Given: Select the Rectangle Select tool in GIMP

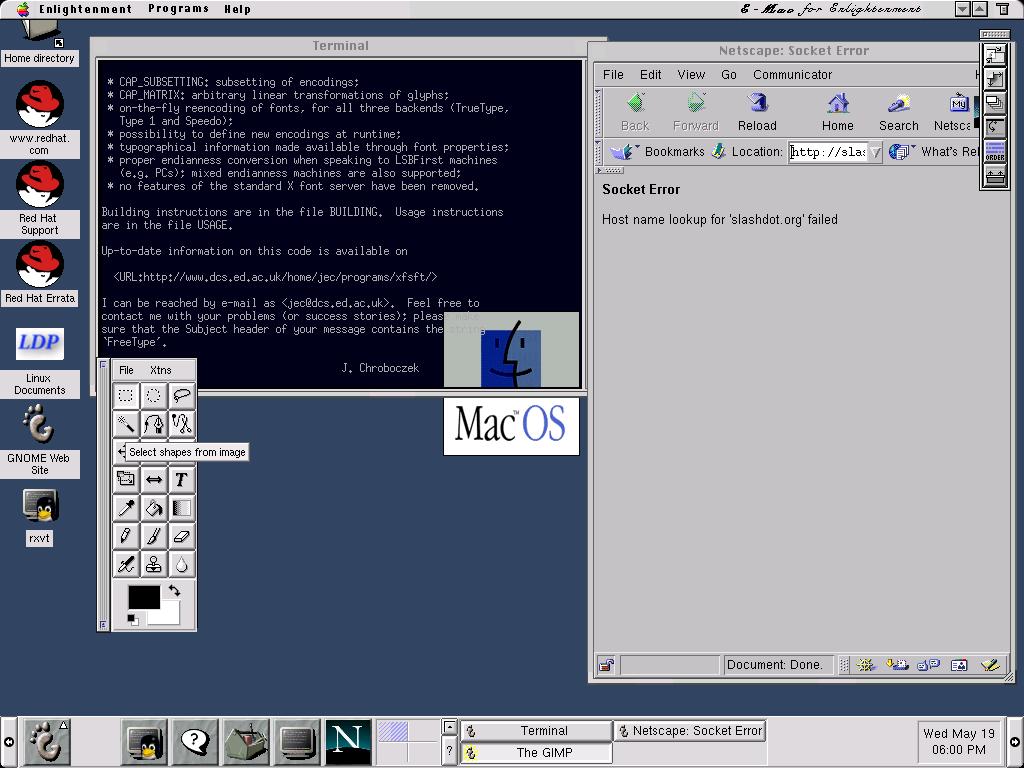Looking at the screenshot, I should click(x=126, y=396).
